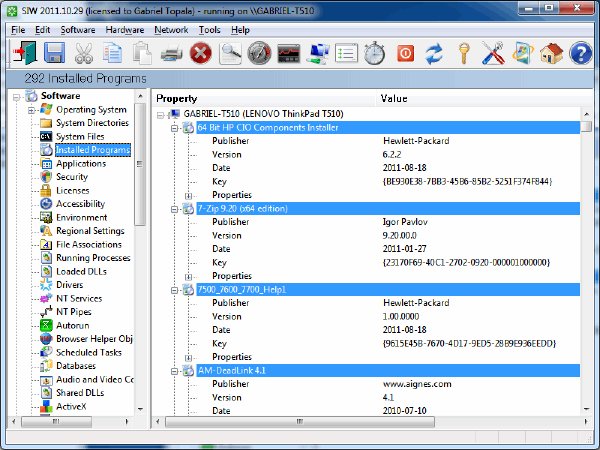Select Installed Programs in the tree
Image resolution: width=600 pixels, height=450 pixels.
(93, 150)
